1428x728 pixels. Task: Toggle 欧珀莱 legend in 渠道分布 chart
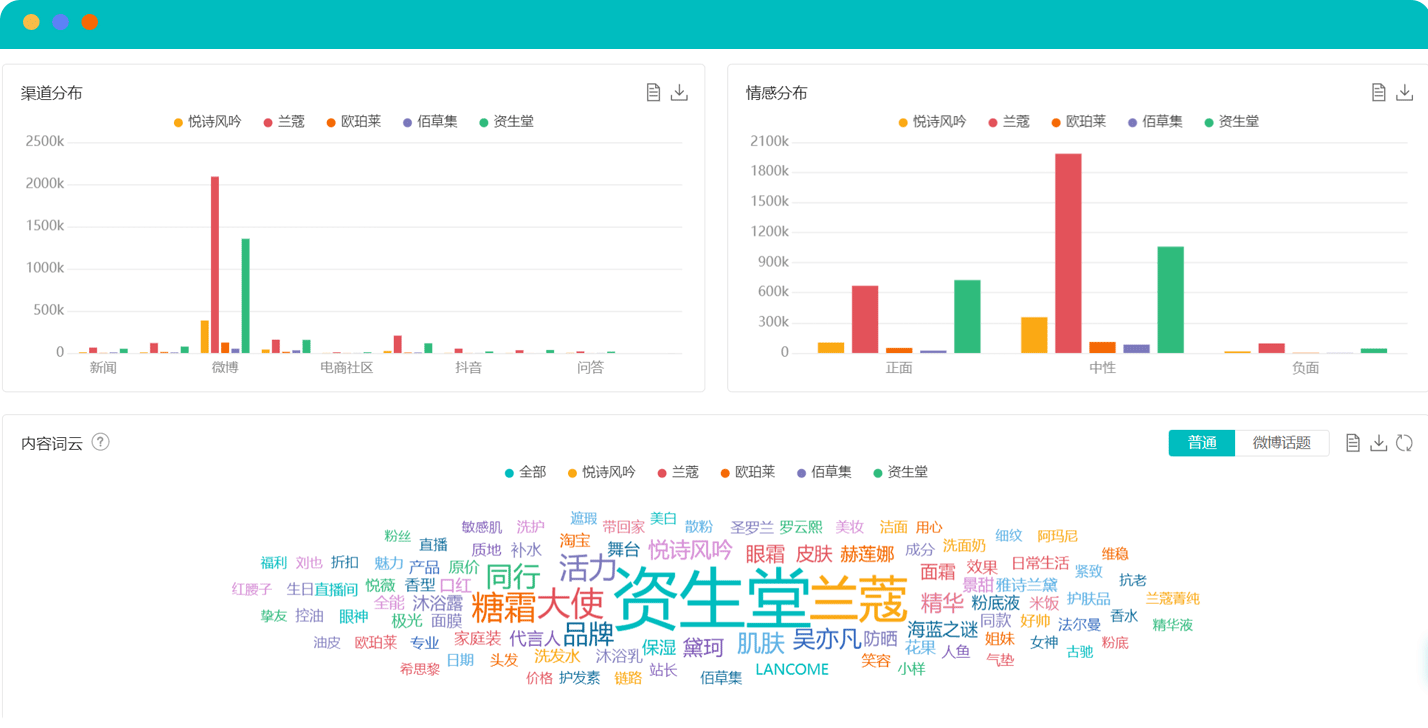click(x=353, y=122)
